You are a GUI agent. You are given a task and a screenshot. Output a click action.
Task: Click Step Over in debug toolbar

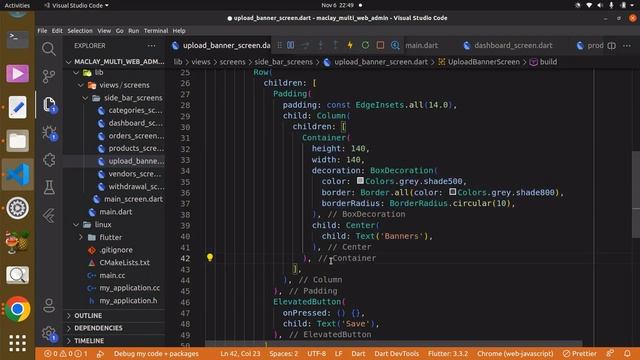305,45
